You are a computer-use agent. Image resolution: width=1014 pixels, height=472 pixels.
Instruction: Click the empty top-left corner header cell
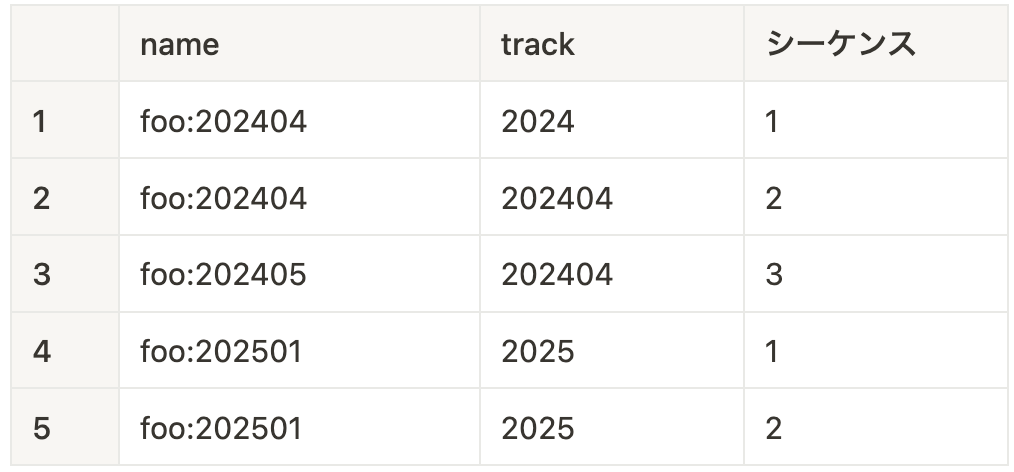coord(65,43)
